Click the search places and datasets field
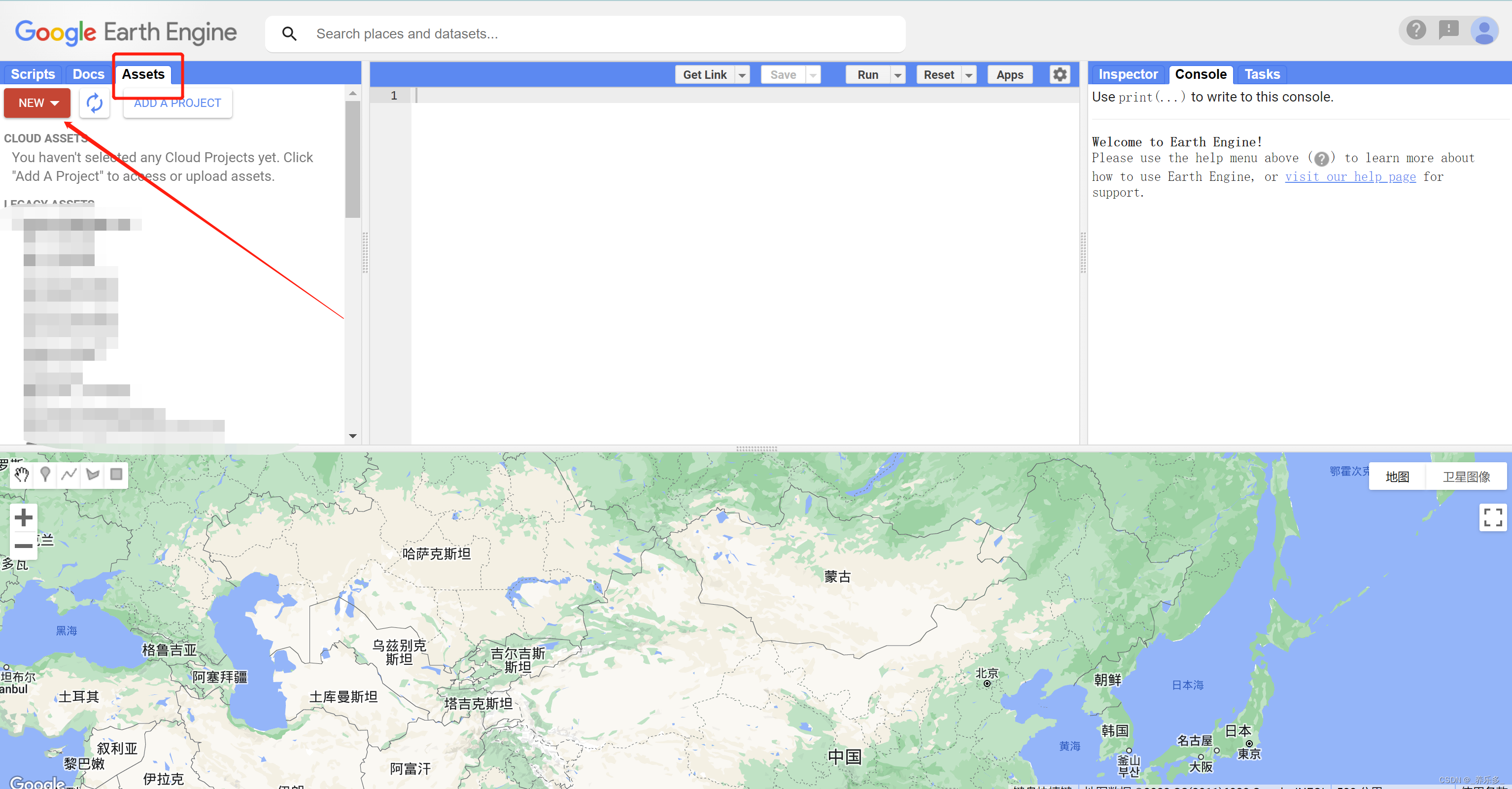1512x789 pixels. [x=587, y=34]
